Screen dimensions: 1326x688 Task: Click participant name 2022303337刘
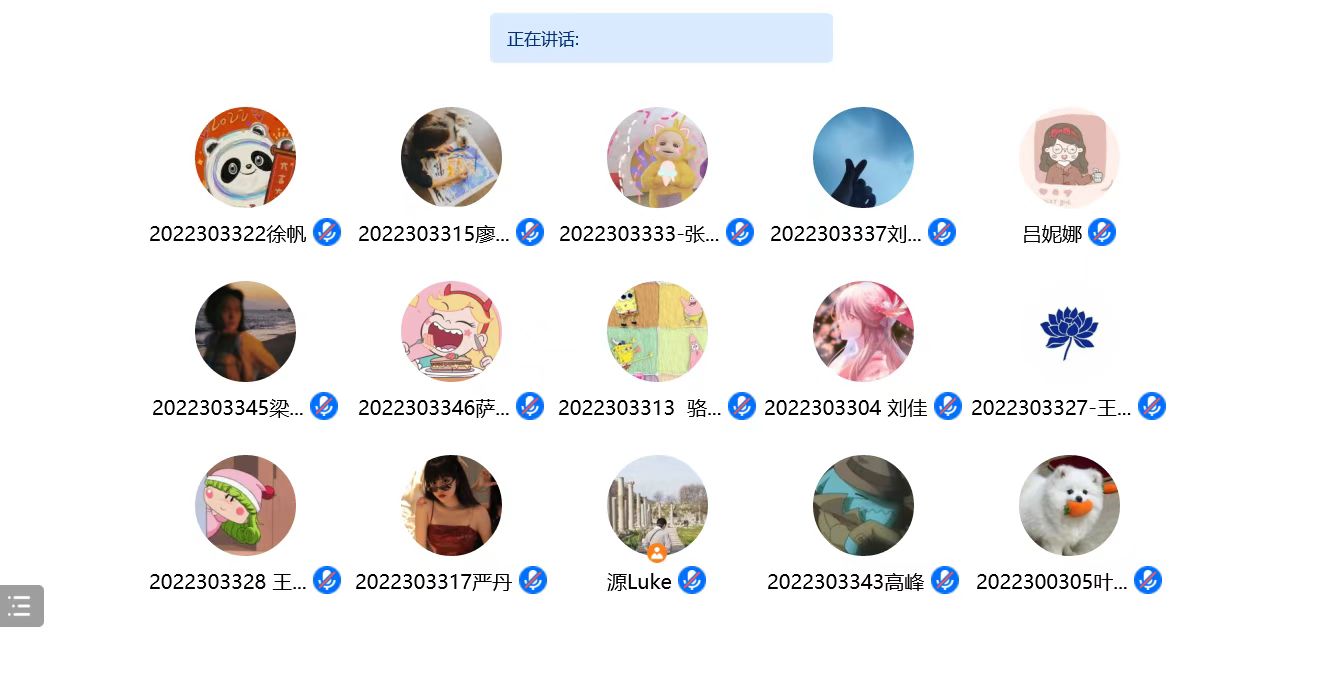[846, 234]
